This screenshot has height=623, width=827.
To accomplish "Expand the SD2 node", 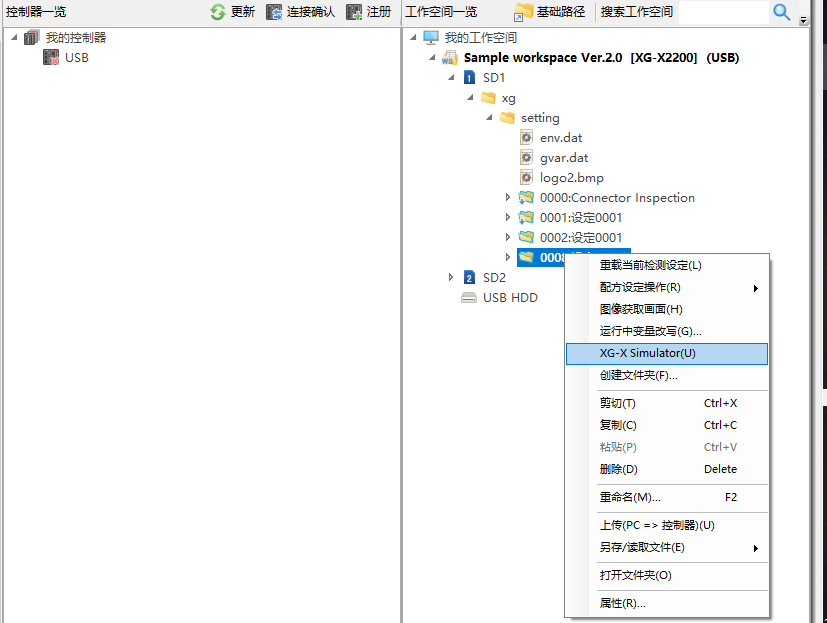I will [450, 277].
